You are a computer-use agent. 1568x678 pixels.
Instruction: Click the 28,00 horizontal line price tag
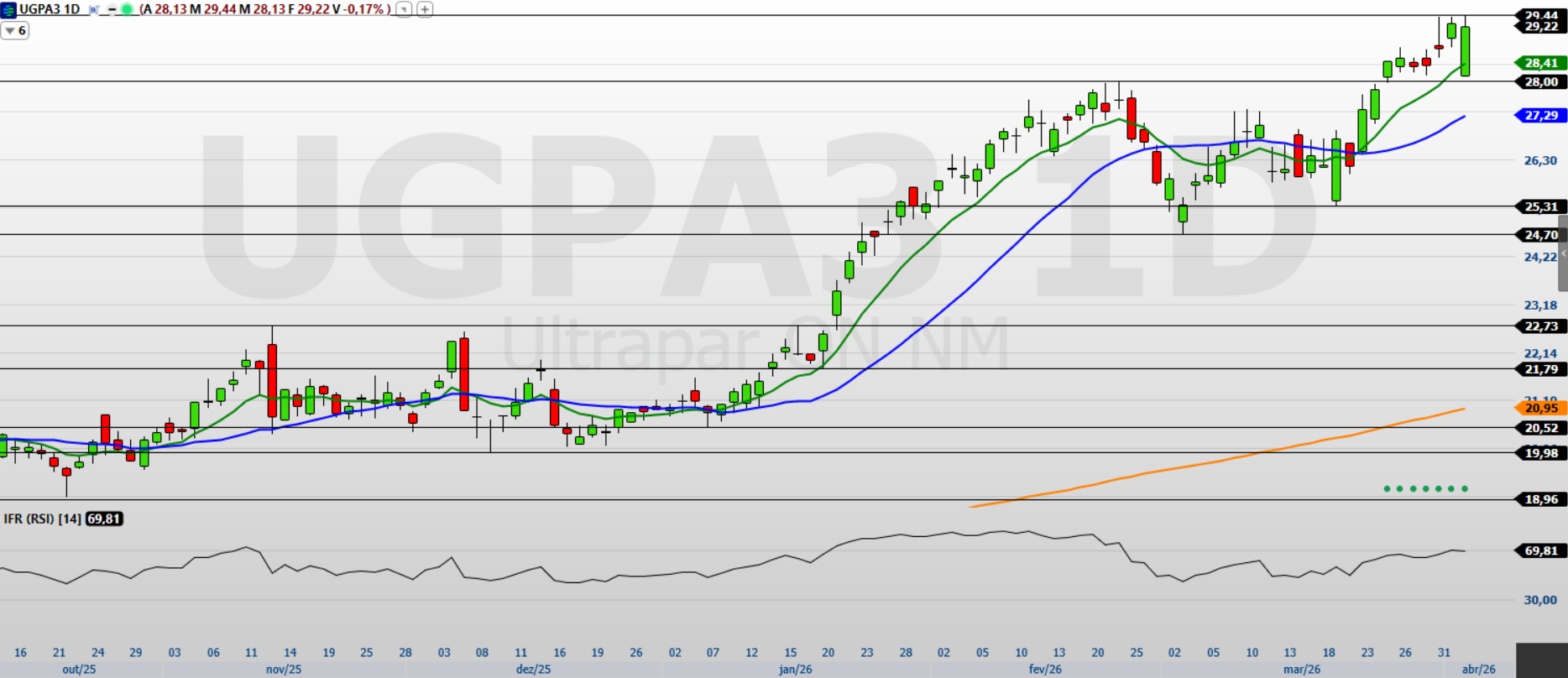click(1541, 82)
